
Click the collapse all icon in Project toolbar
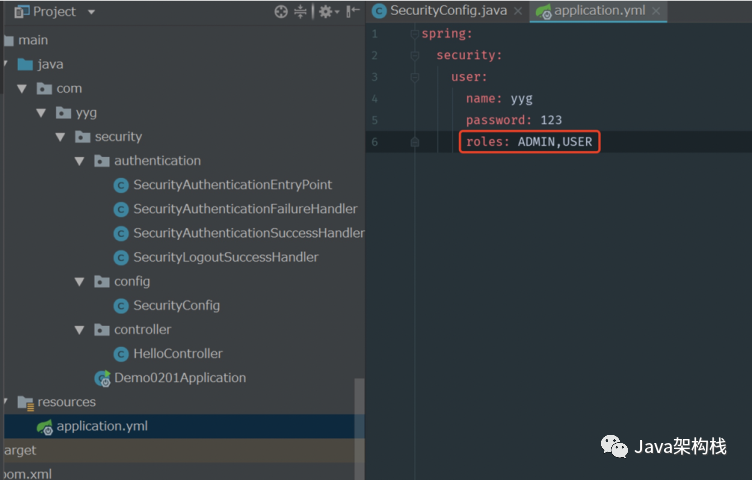tap(300, 12)
